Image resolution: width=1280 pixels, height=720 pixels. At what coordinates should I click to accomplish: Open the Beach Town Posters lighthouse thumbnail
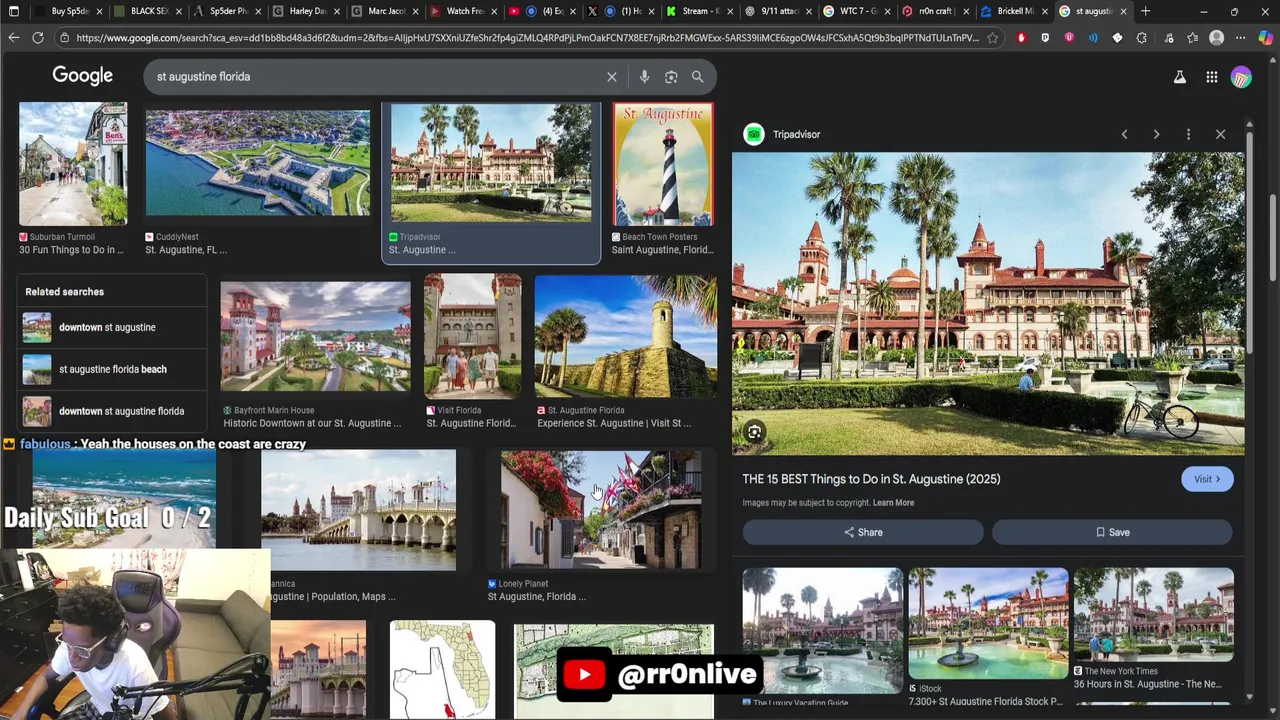pos(663,165)
